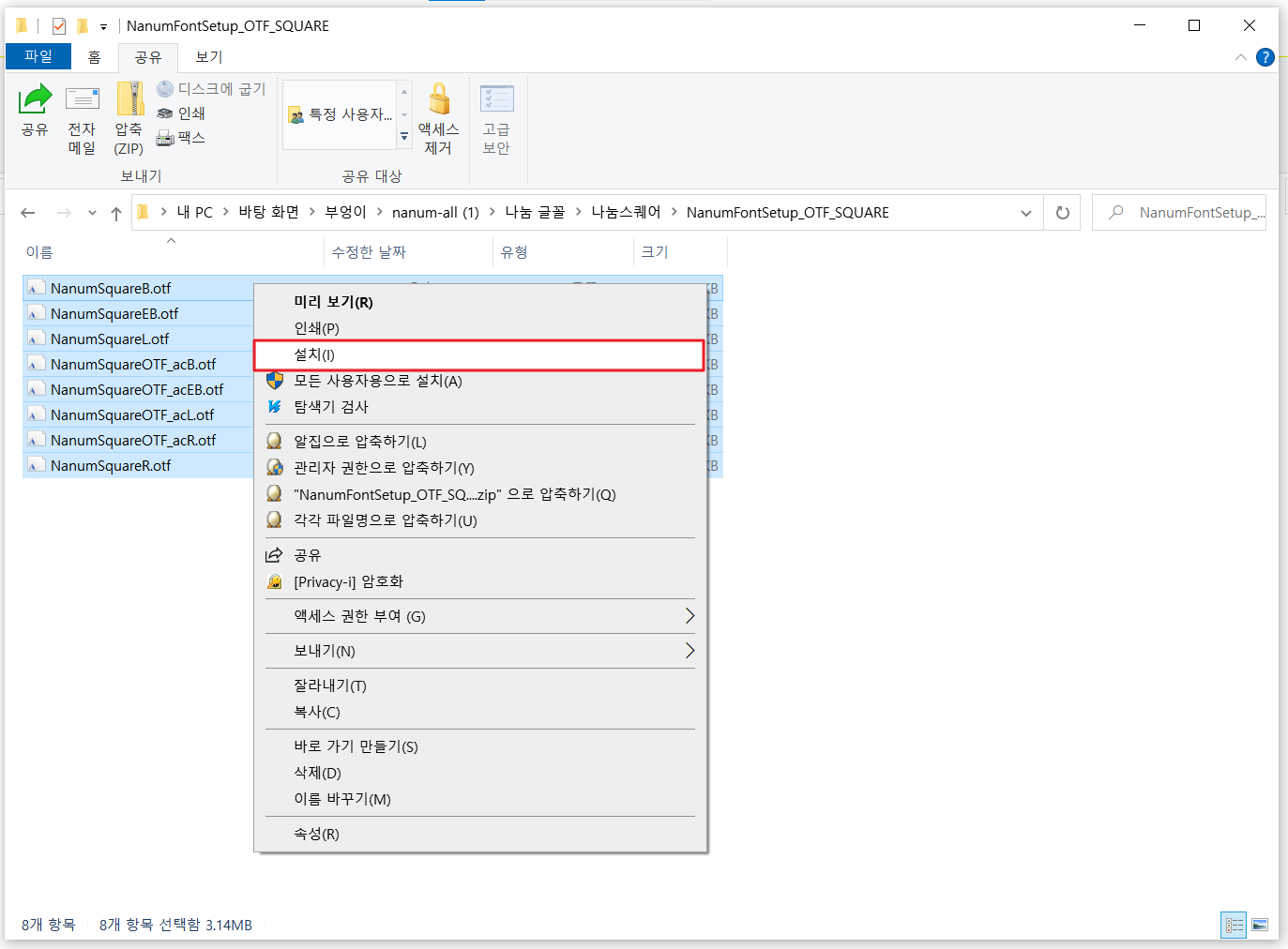Click the Email envelope icon
This screenshot has width=1288, height=949.
[x=82, y=98]
